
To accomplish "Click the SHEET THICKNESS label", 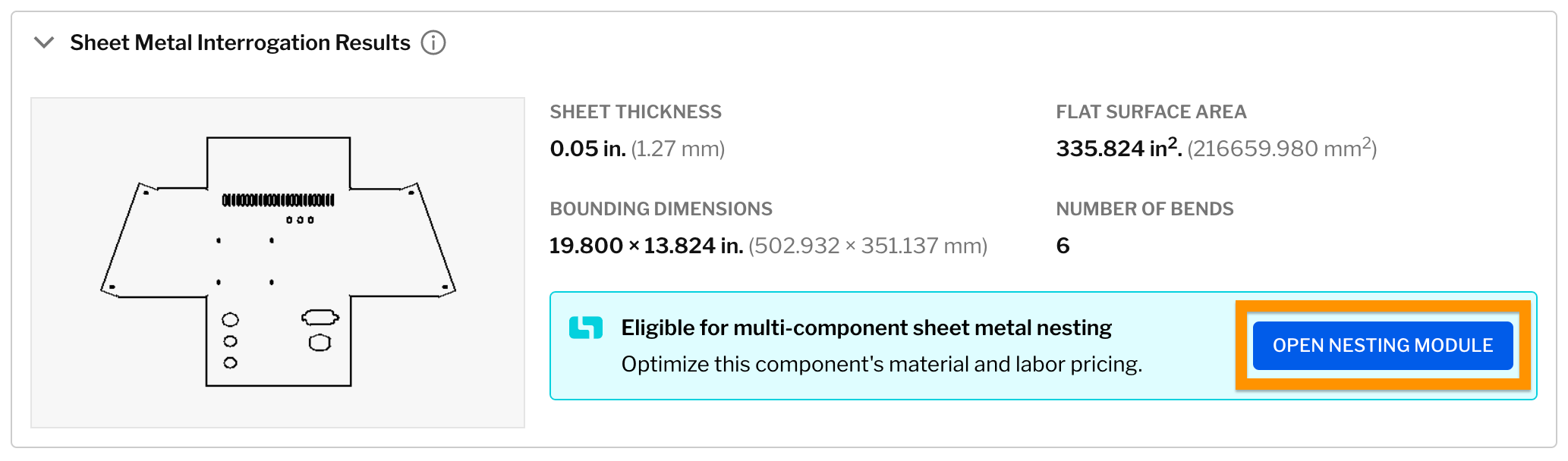I will pos(635,111).
